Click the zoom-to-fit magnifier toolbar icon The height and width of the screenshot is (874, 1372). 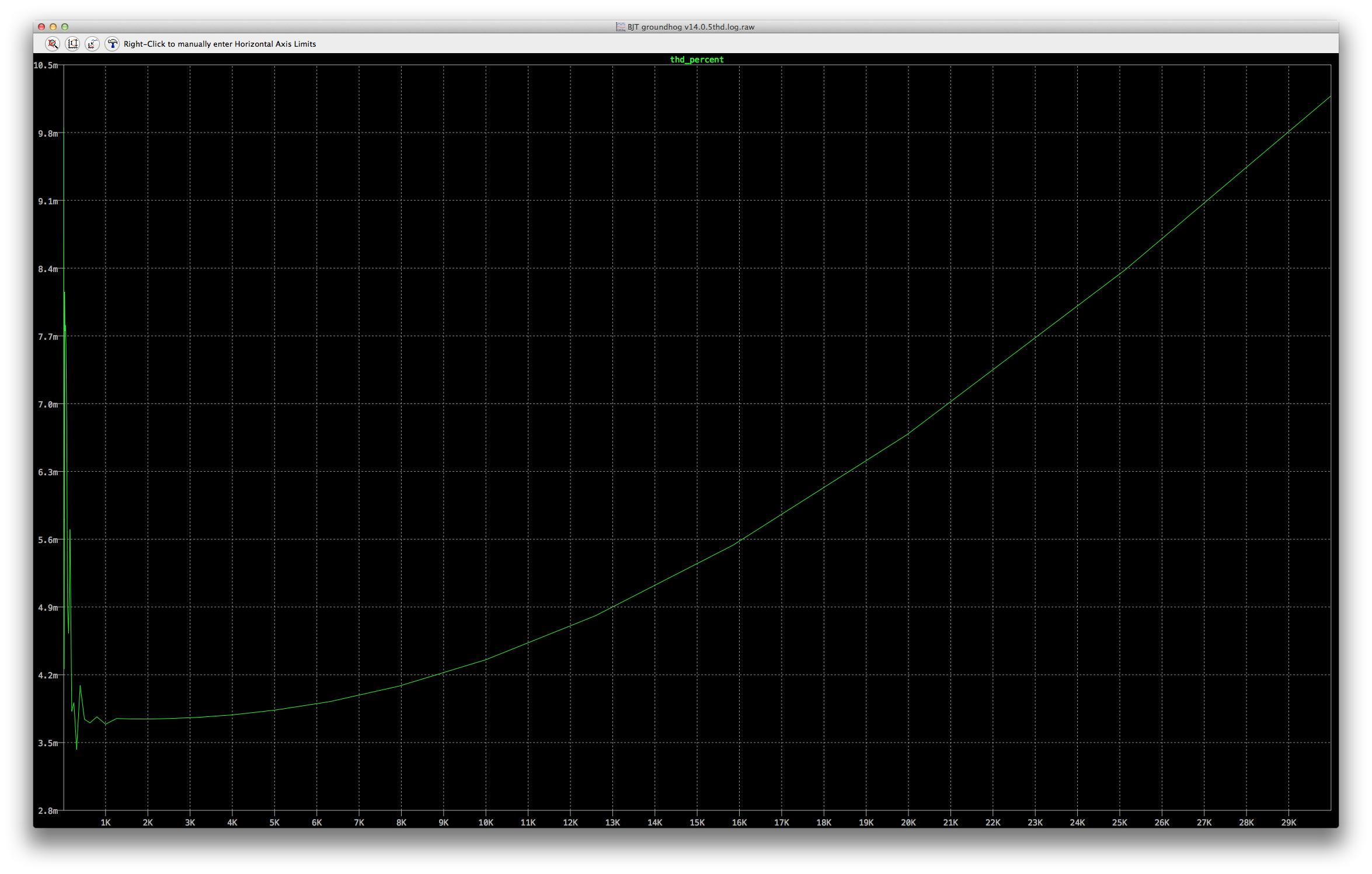[x=53, y=44]
